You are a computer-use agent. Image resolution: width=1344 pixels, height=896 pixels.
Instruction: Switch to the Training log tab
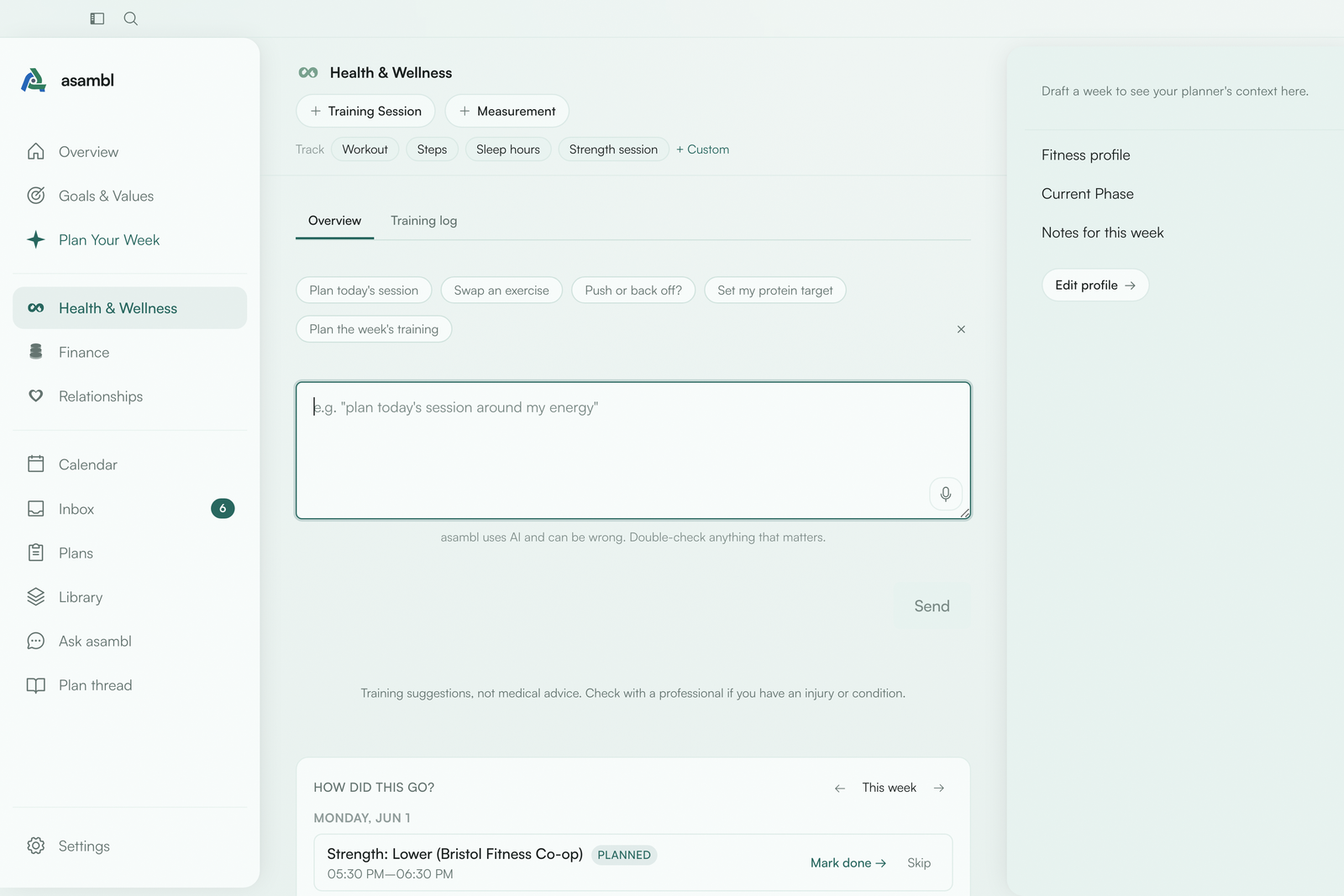coord(424,221)
